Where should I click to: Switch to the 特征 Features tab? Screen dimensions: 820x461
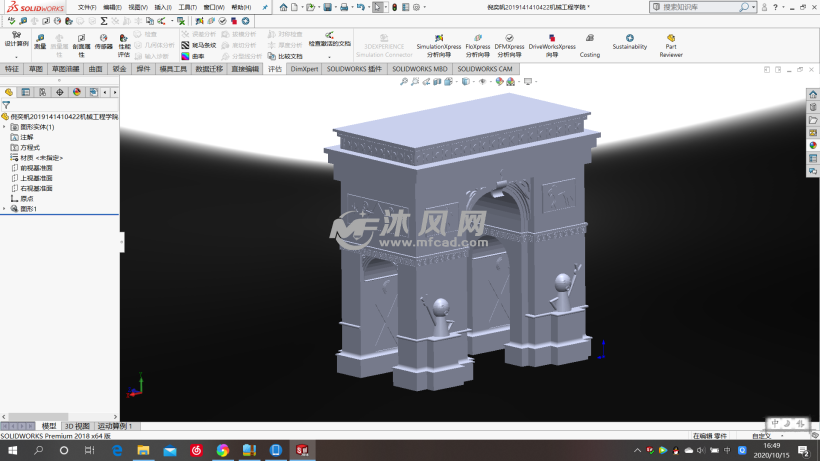pyautogui.click(x=12, y=69)
